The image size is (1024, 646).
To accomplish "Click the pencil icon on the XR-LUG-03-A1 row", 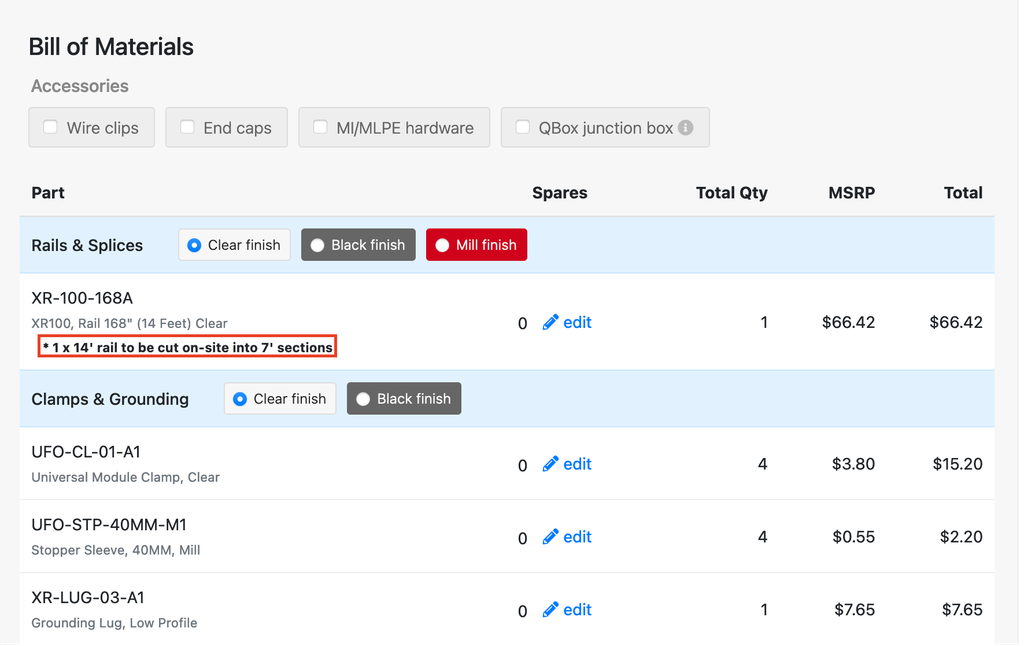I will (x=551, y=610).
